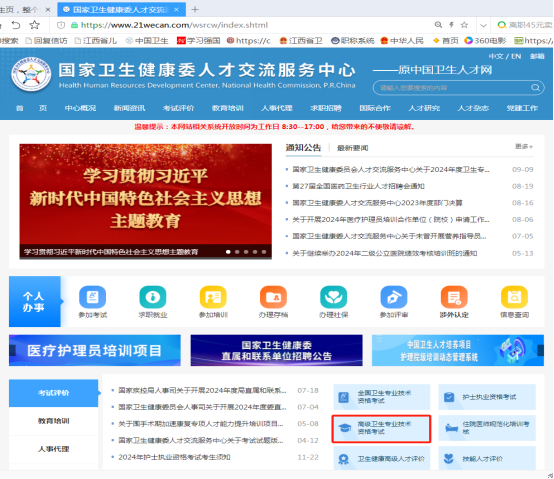Open 考试评价 in top navigation bar
The image size is (554, 479).
[x=178, y=108]
